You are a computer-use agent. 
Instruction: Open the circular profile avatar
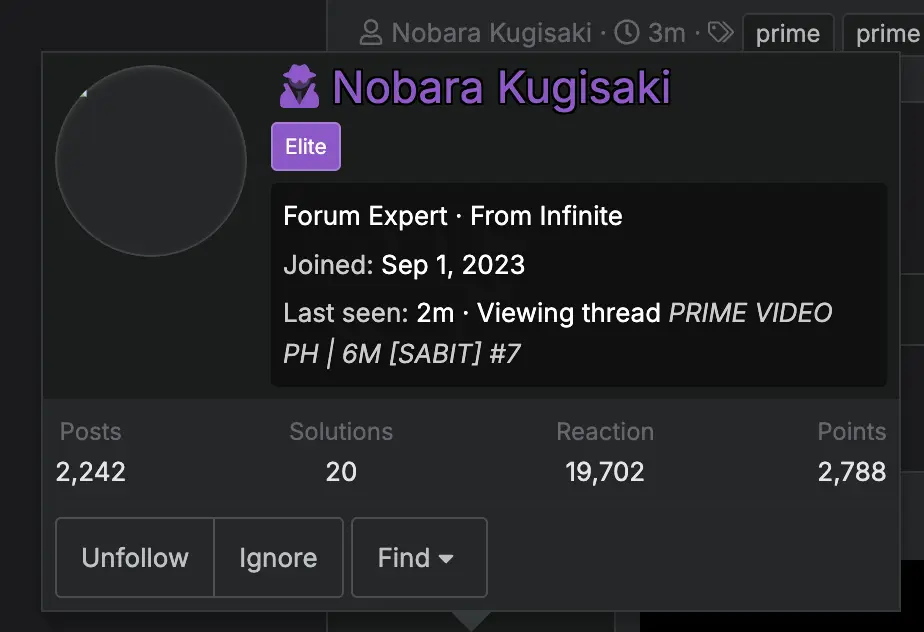[151, 161]
